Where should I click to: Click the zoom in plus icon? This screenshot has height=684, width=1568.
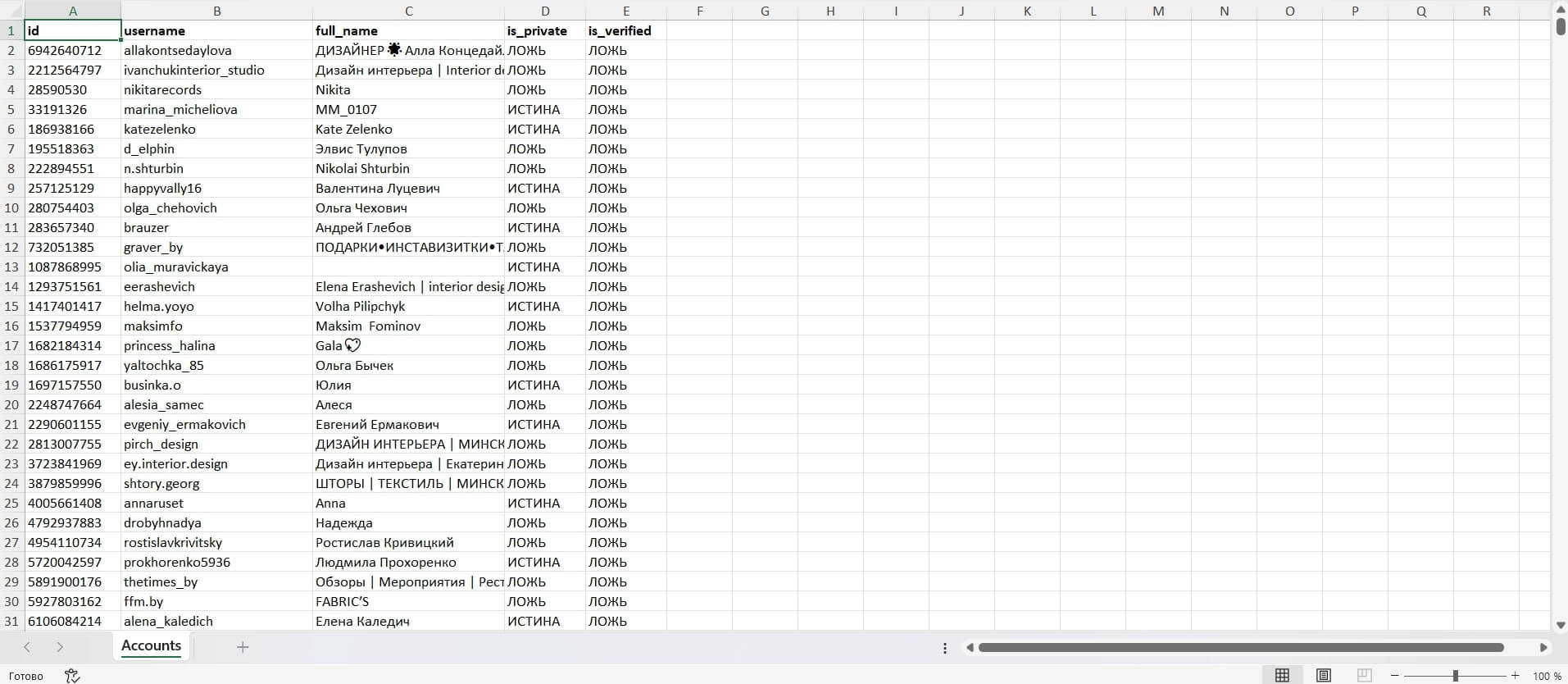1516,676
